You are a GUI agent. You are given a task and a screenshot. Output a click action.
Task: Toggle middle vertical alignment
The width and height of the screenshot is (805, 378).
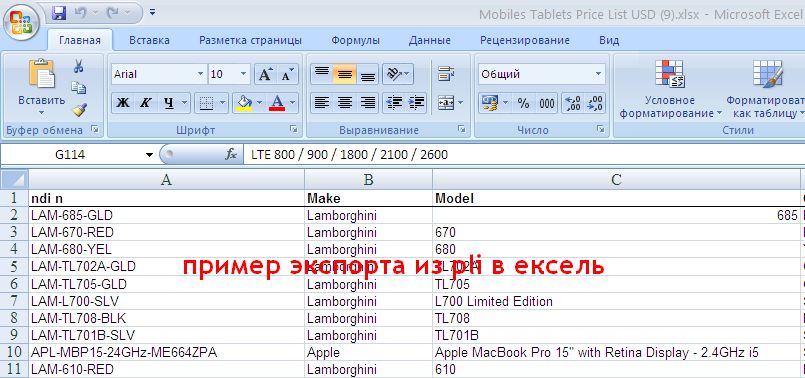point(344,74)
